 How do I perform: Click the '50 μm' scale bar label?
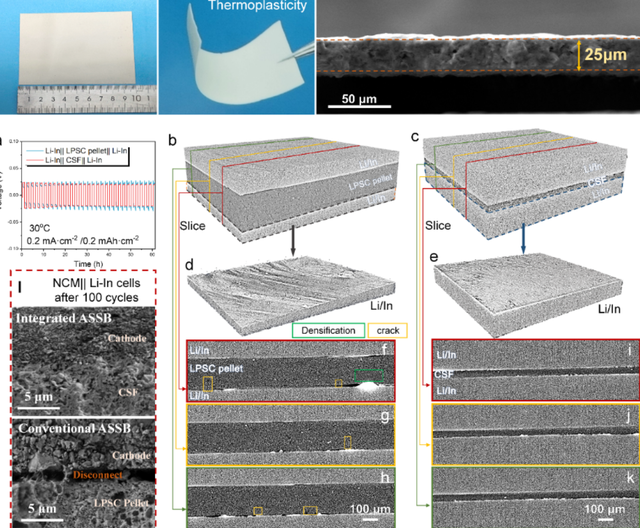[x=359, y=99]
